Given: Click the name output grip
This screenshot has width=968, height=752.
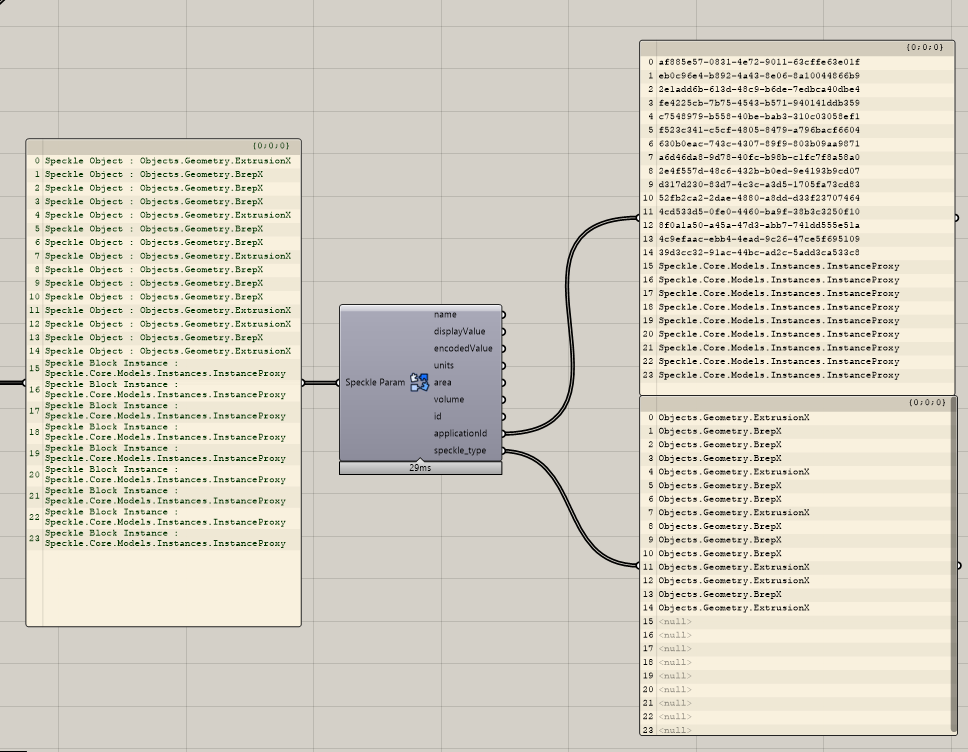Looking at the screenshot, I should [504, 315].
